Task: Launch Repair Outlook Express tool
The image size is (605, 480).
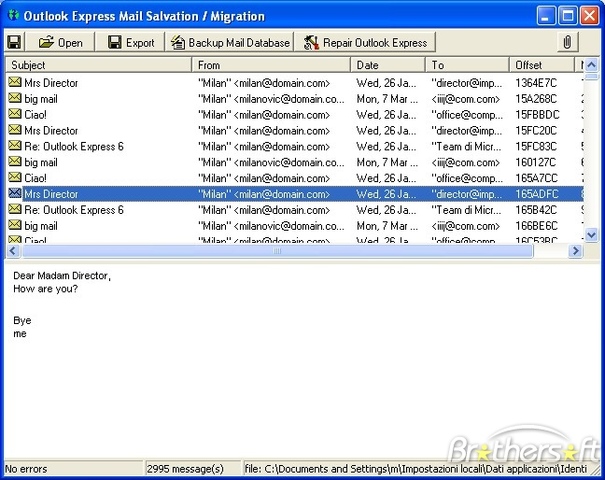Action: point(365,42)
